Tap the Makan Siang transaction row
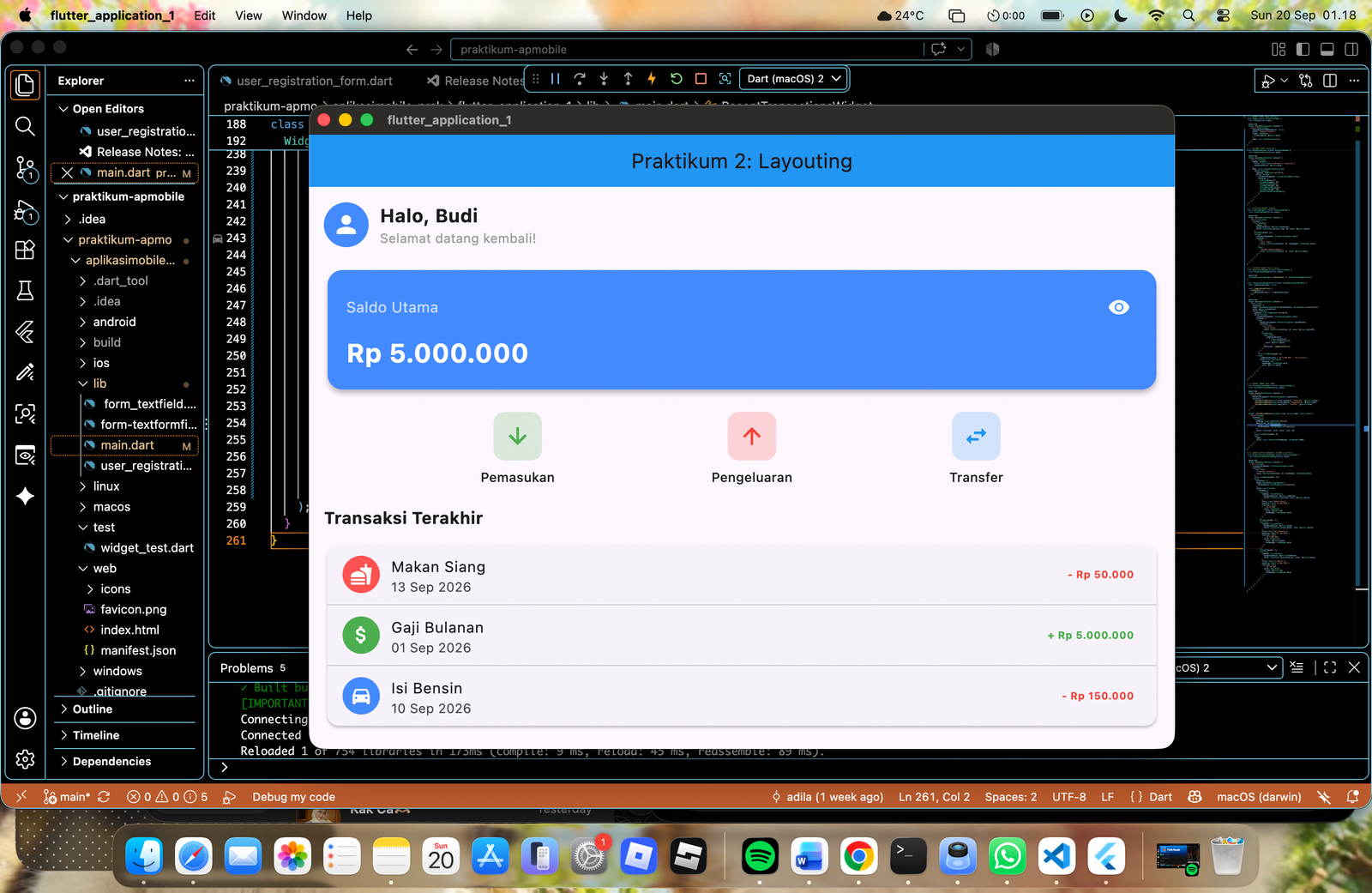The width and height of the screenshot is (1372, 893). pos(742,576)
